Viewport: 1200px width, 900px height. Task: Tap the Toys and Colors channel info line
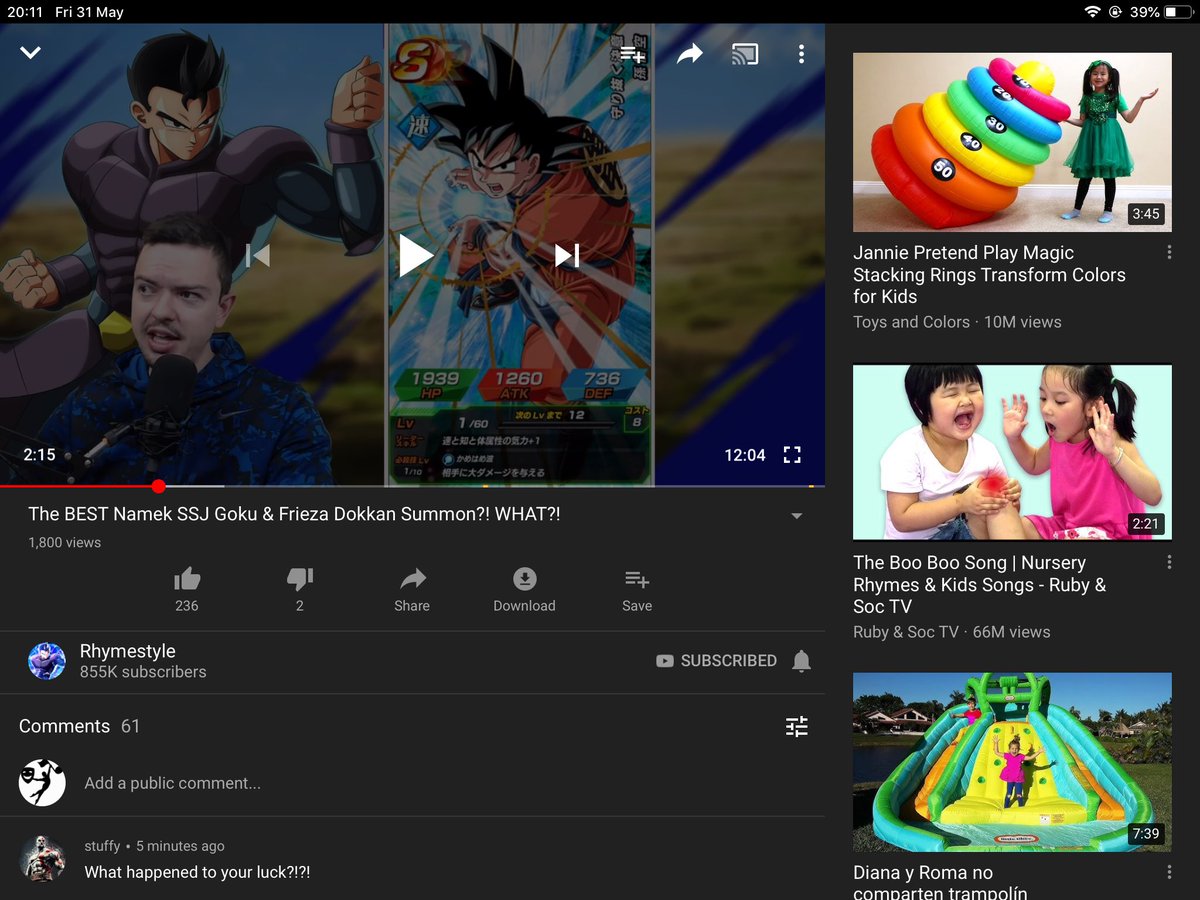957,322
